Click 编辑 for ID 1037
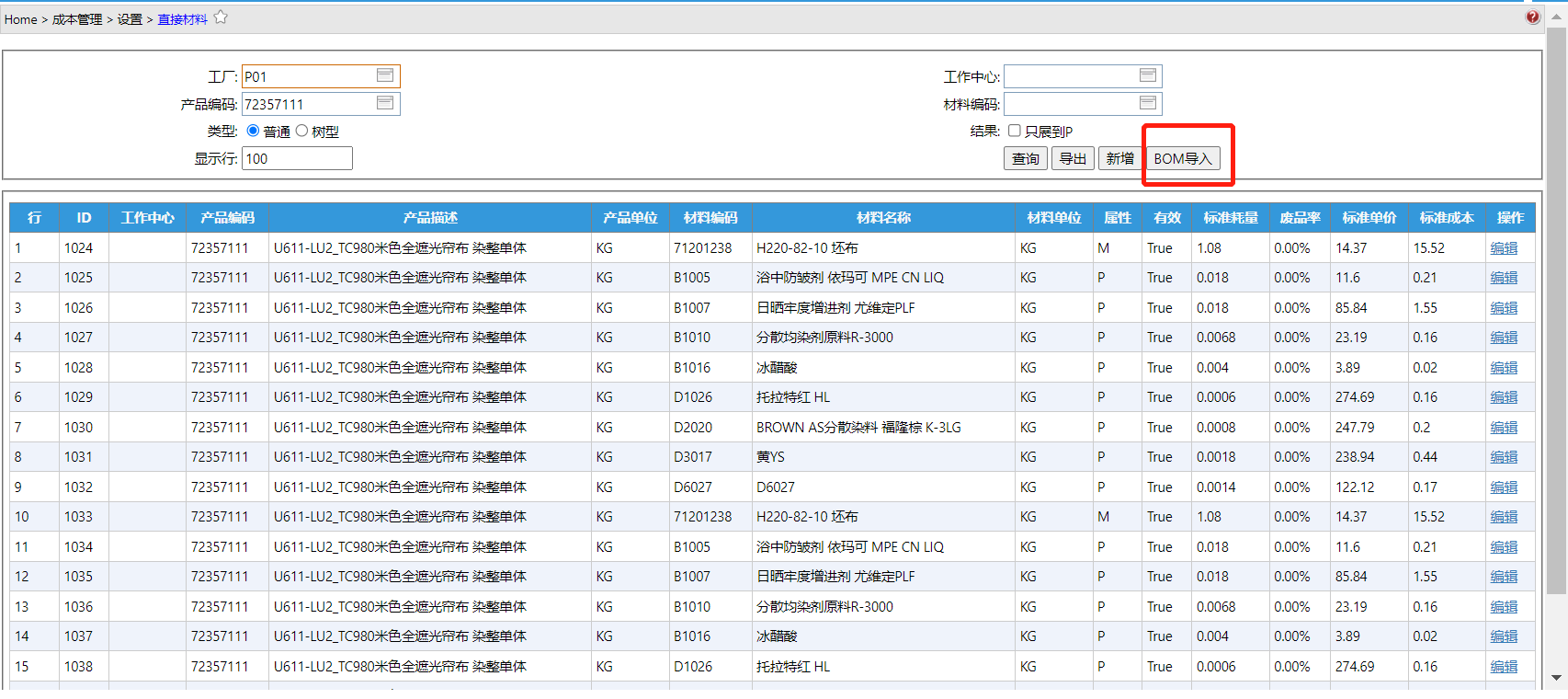 click(x=1504, y=636)
